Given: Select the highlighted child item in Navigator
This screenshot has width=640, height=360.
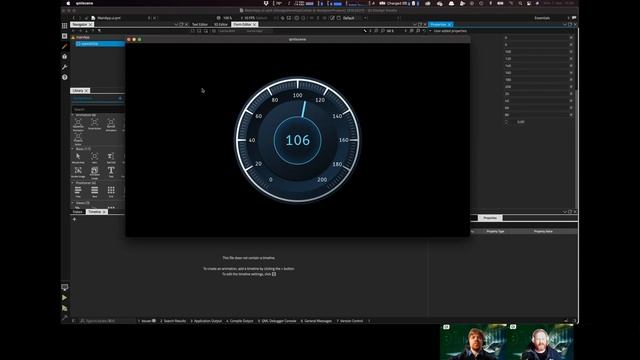Looking at the screenshot, I should 100,44.
